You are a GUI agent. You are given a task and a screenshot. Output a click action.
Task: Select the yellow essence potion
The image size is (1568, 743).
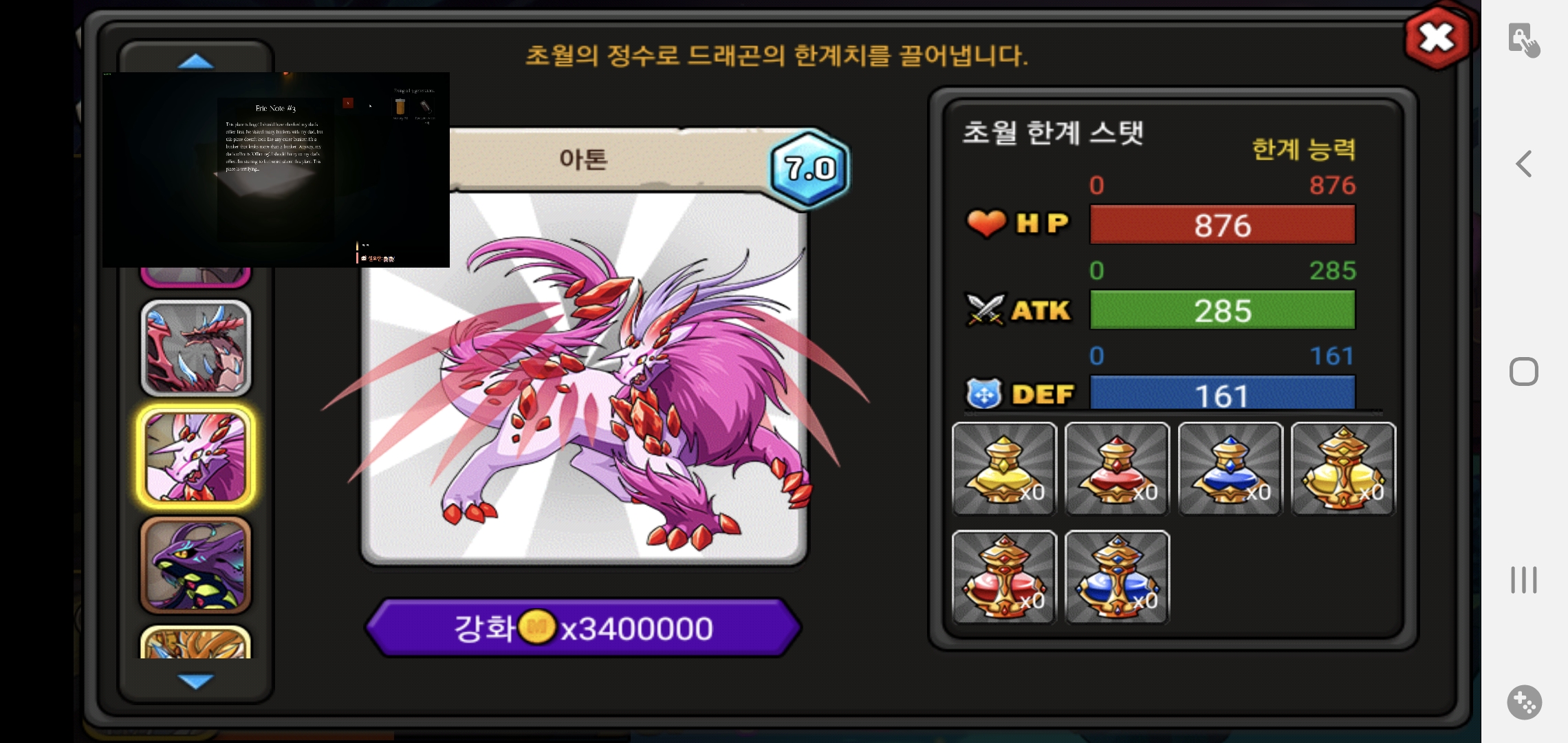[x=1004, y=469]
